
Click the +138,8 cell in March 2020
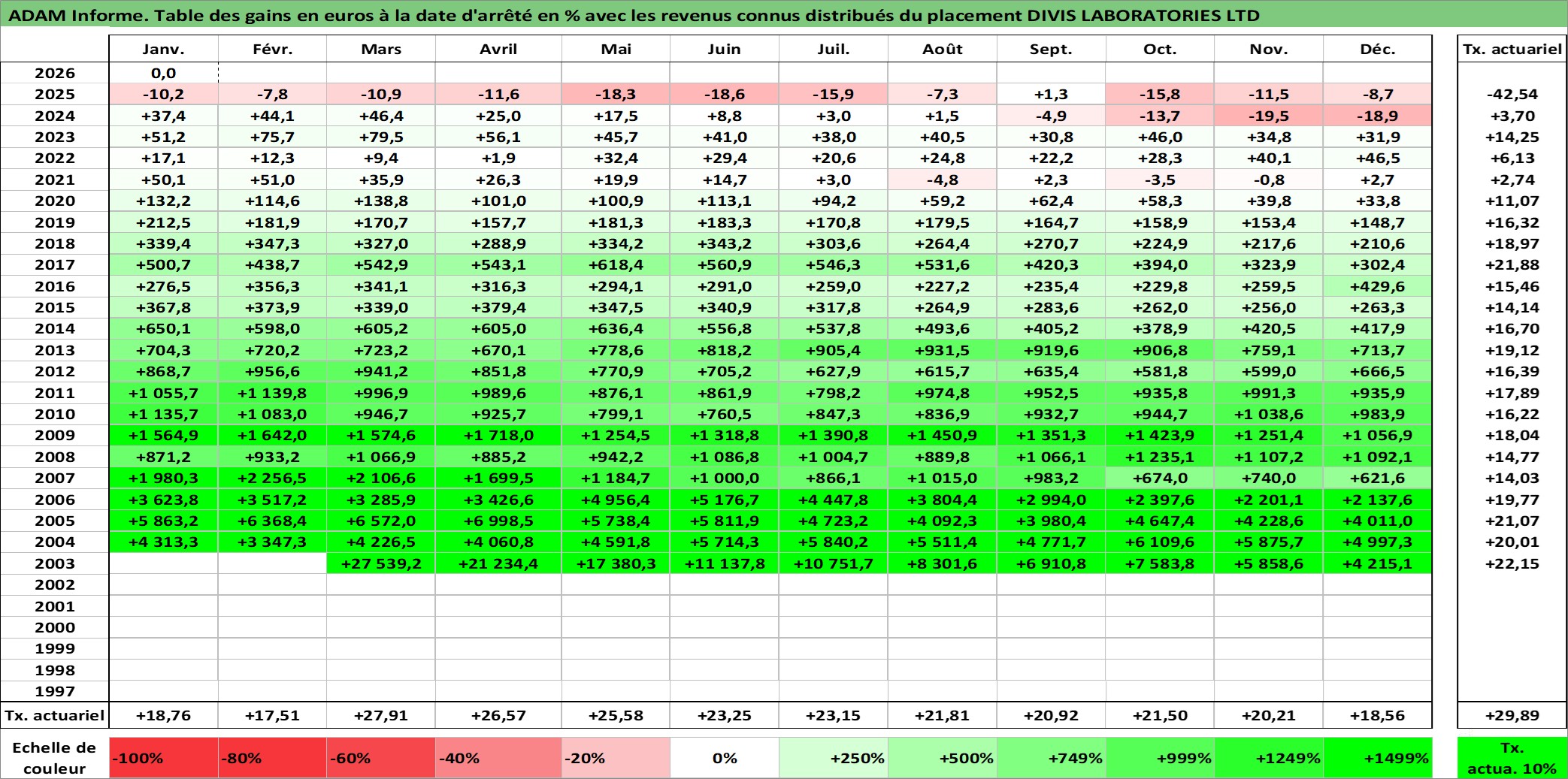coord(381,201)
